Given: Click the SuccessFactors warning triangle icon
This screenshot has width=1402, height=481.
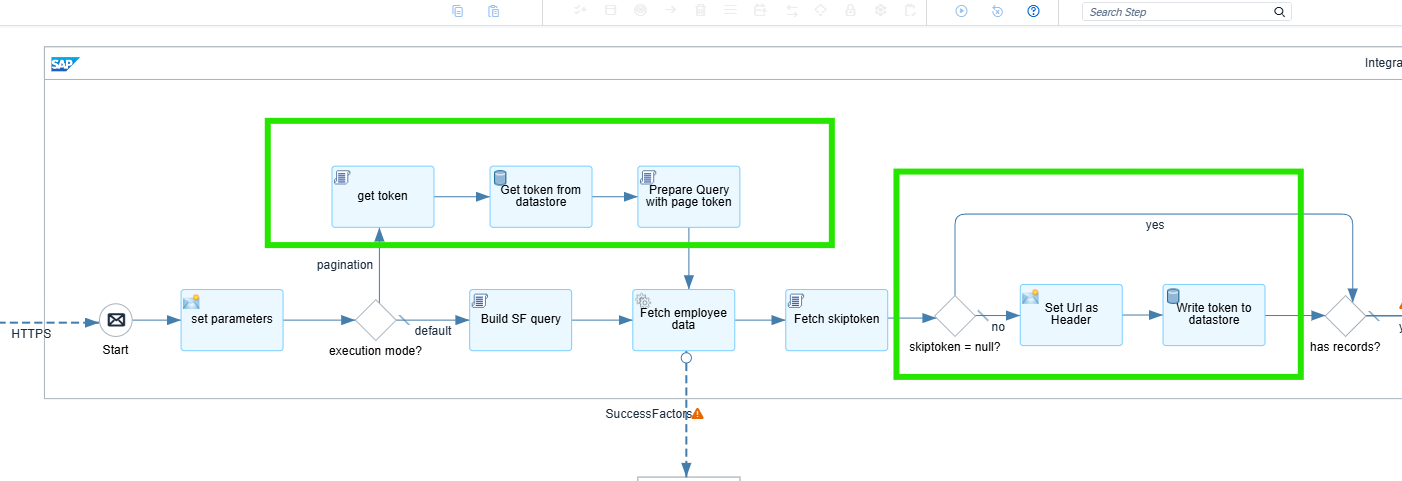Looking at the screenshot, I should pyautogui.click(x=698, y=413).
